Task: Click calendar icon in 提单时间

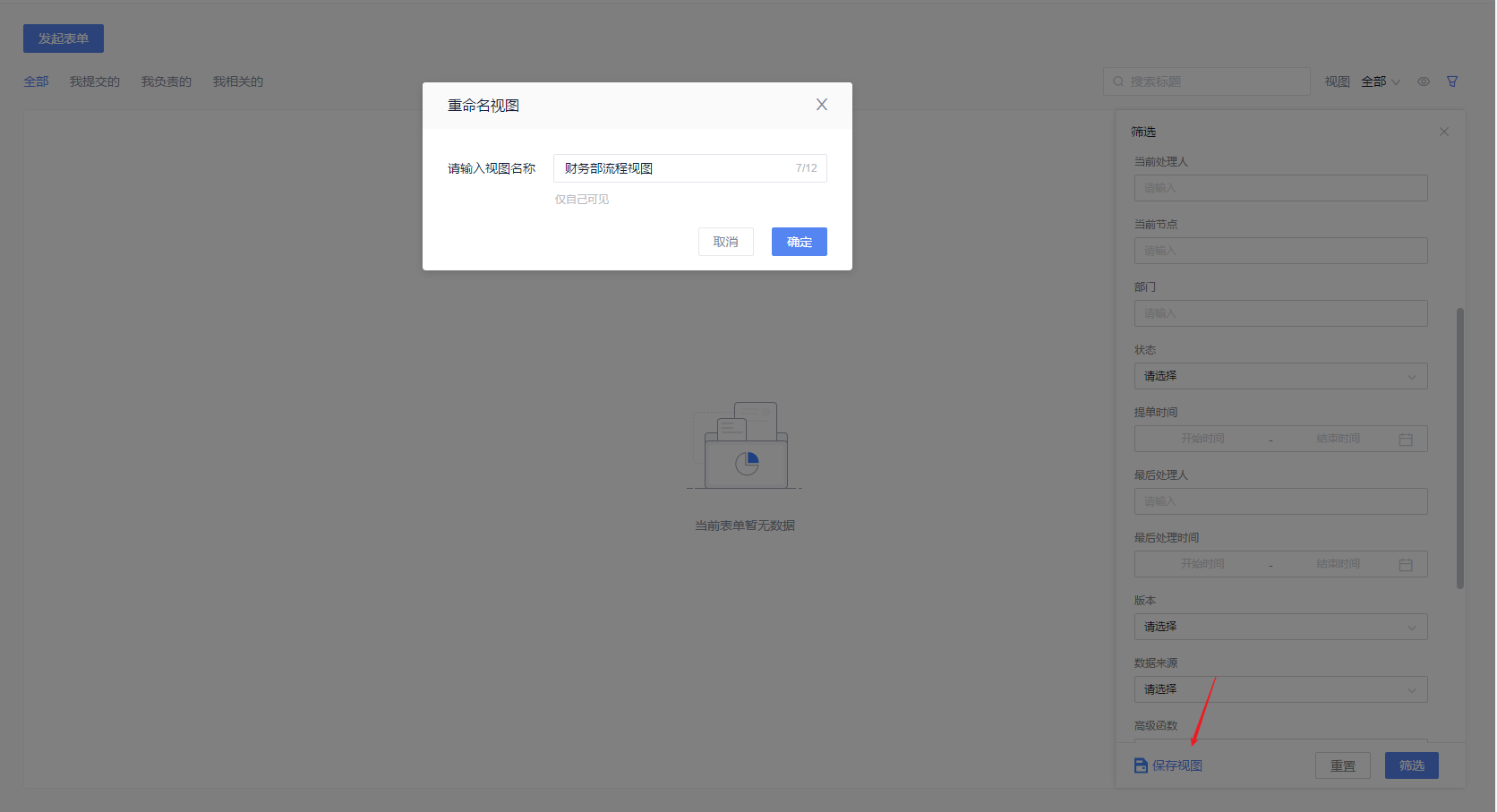Action: tap(1406, 440)
